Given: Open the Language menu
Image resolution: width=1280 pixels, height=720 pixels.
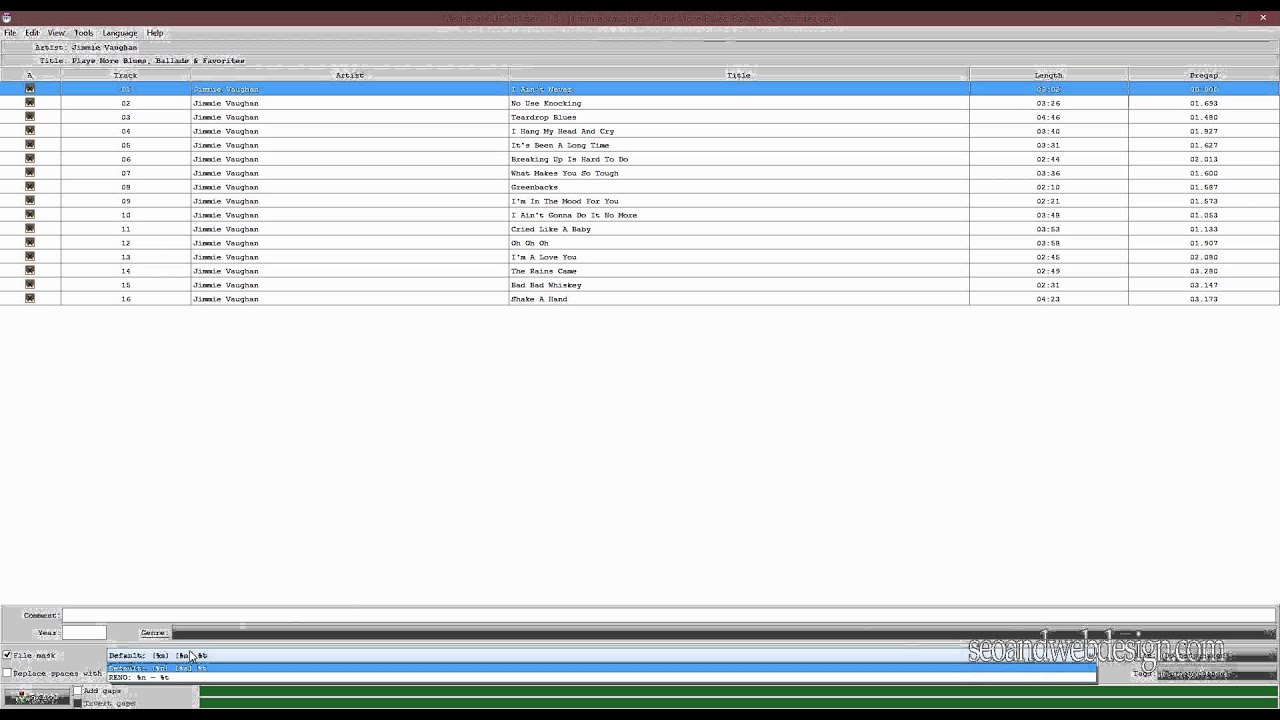Looking at the screenshot, I should click(x=120, y=33).
